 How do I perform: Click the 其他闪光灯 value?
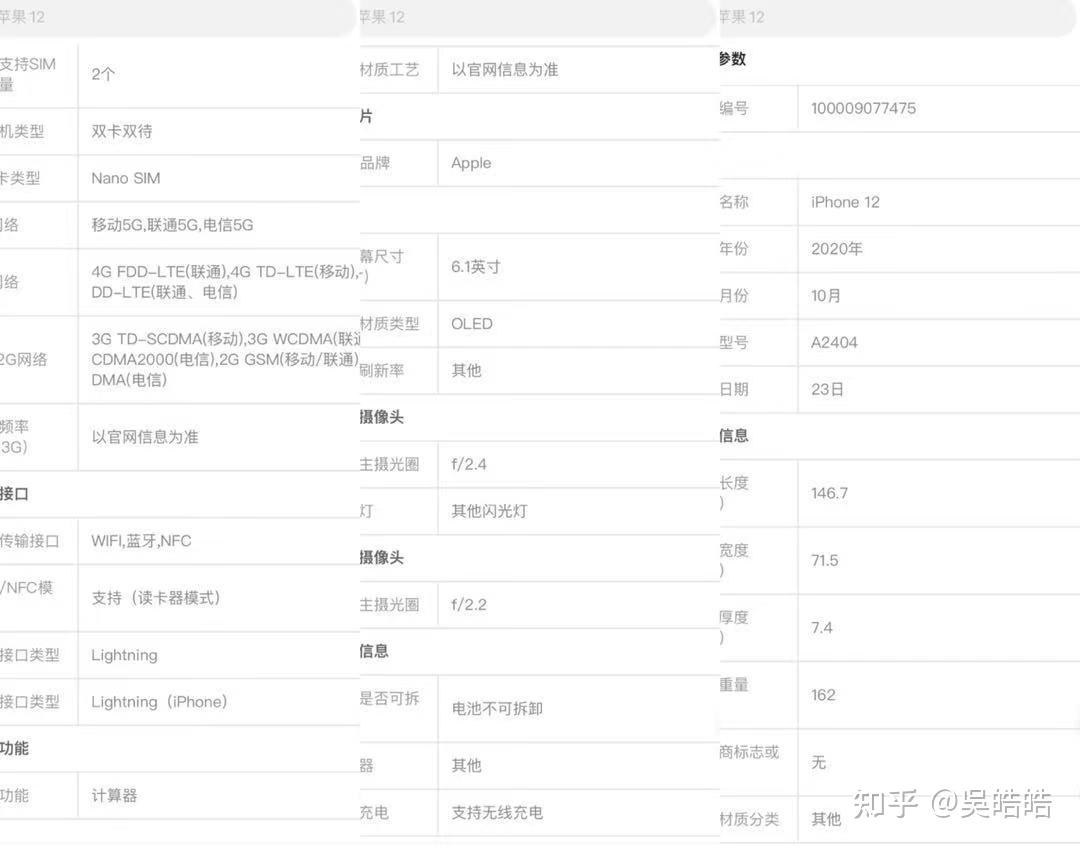[x=490, y=511]
